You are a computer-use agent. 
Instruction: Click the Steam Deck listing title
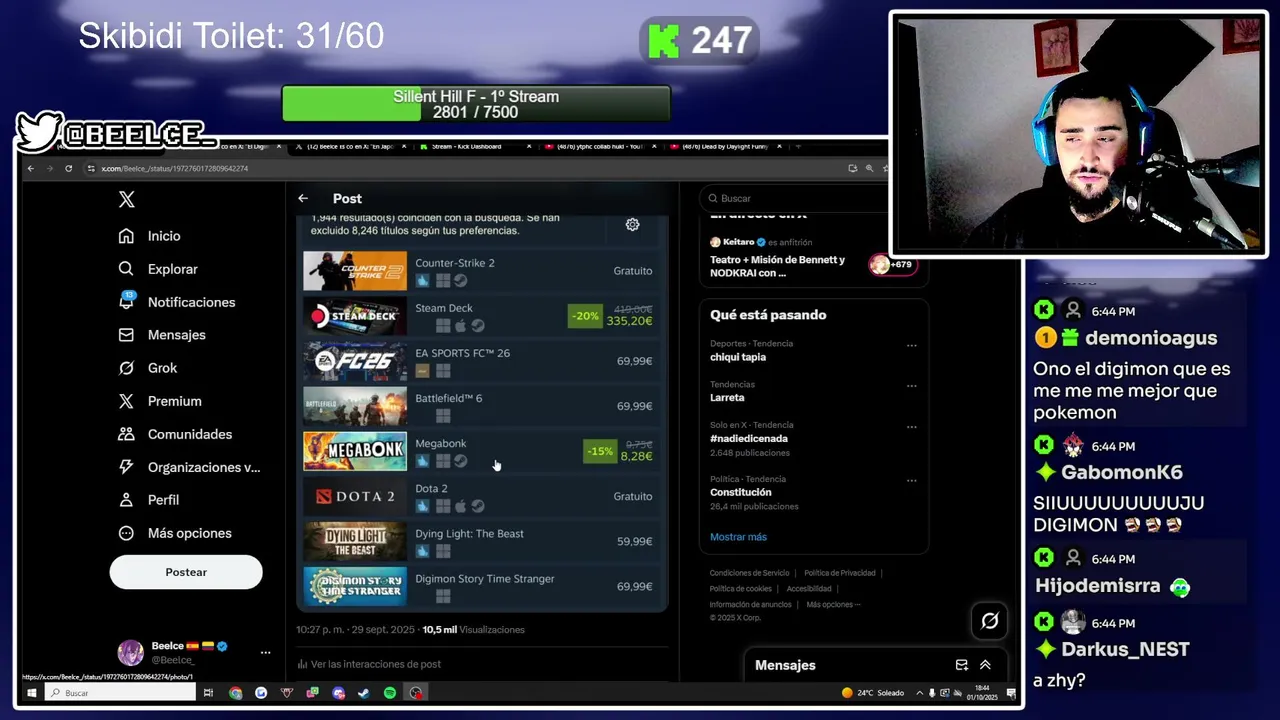[444, 308]
